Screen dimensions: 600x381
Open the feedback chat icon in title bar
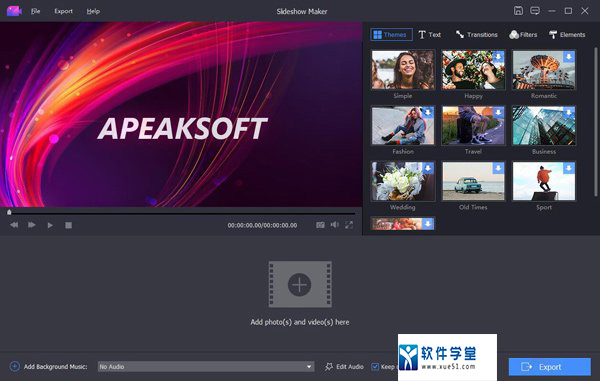535,11
